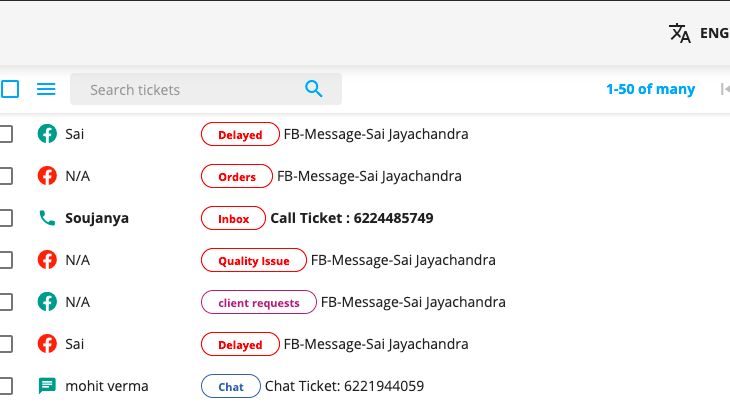This screenshot has height=403, width=730.
Task: Open Call Ticket : 6224485749
Action: click(351, 218)
